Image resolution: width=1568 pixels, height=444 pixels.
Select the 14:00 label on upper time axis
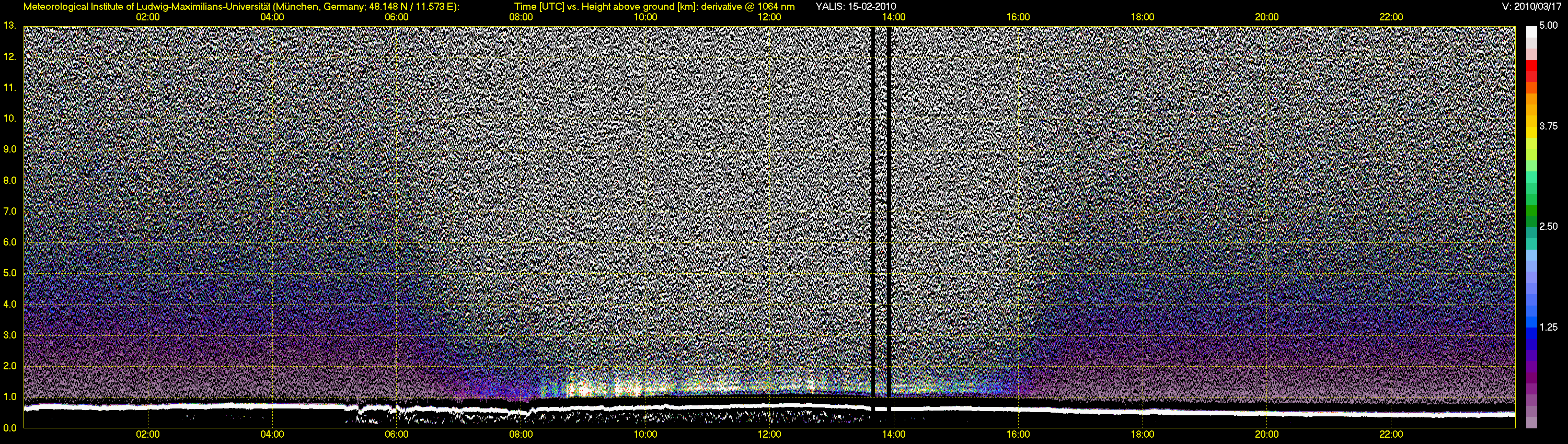point(894,17)
